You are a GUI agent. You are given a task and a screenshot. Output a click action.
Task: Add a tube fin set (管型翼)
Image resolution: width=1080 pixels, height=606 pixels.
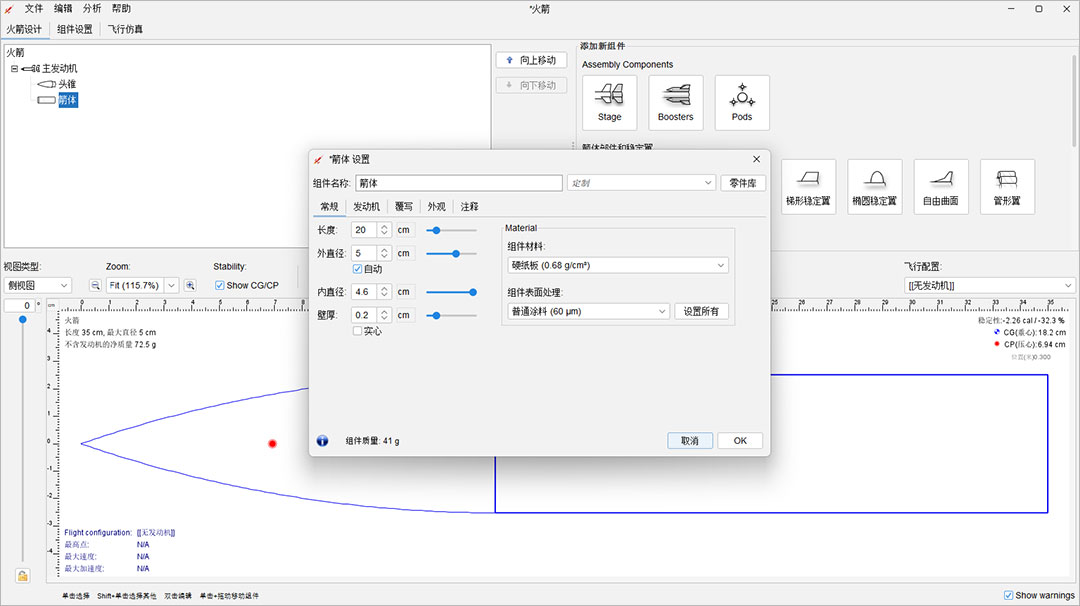tap(1007, 186)
